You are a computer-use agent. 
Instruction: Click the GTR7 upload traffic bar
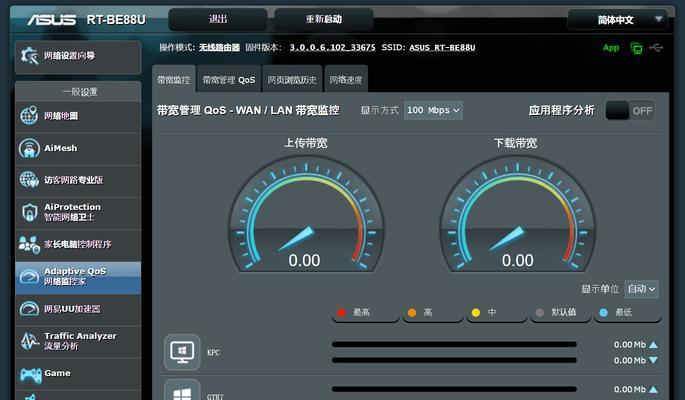[454, 389]
